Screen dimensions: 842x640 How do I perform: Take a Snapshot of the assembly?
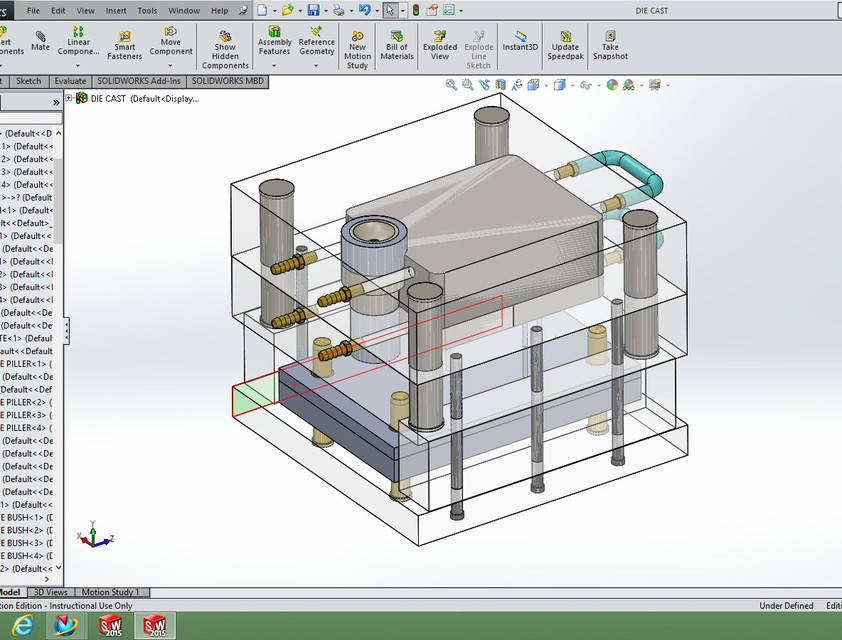(x=610, y=45)
